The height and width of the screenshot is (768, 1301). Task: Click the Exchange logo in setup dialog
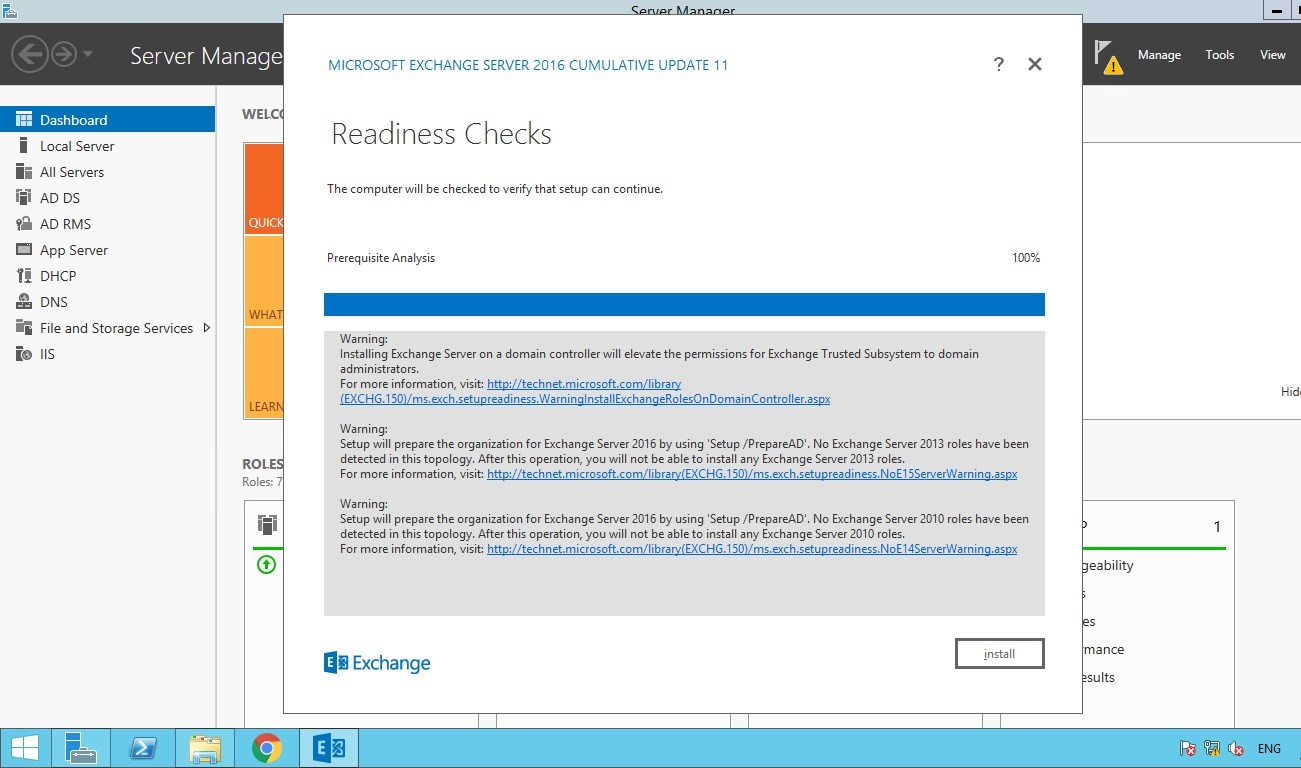[x=377, y=663]
